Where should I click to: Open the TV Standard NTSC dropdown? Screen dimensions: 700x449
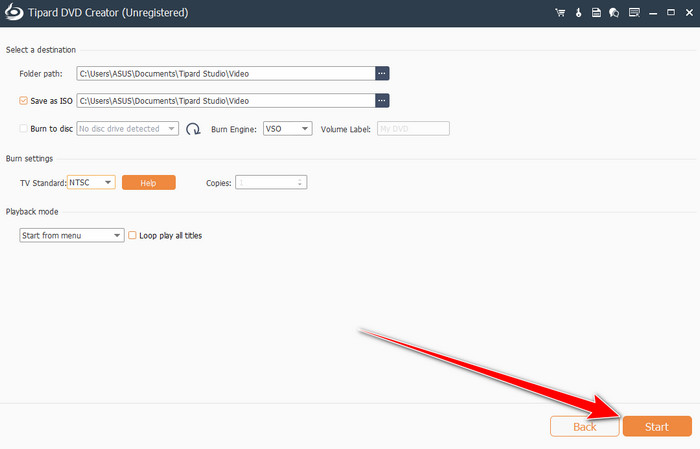pos(91,182)
